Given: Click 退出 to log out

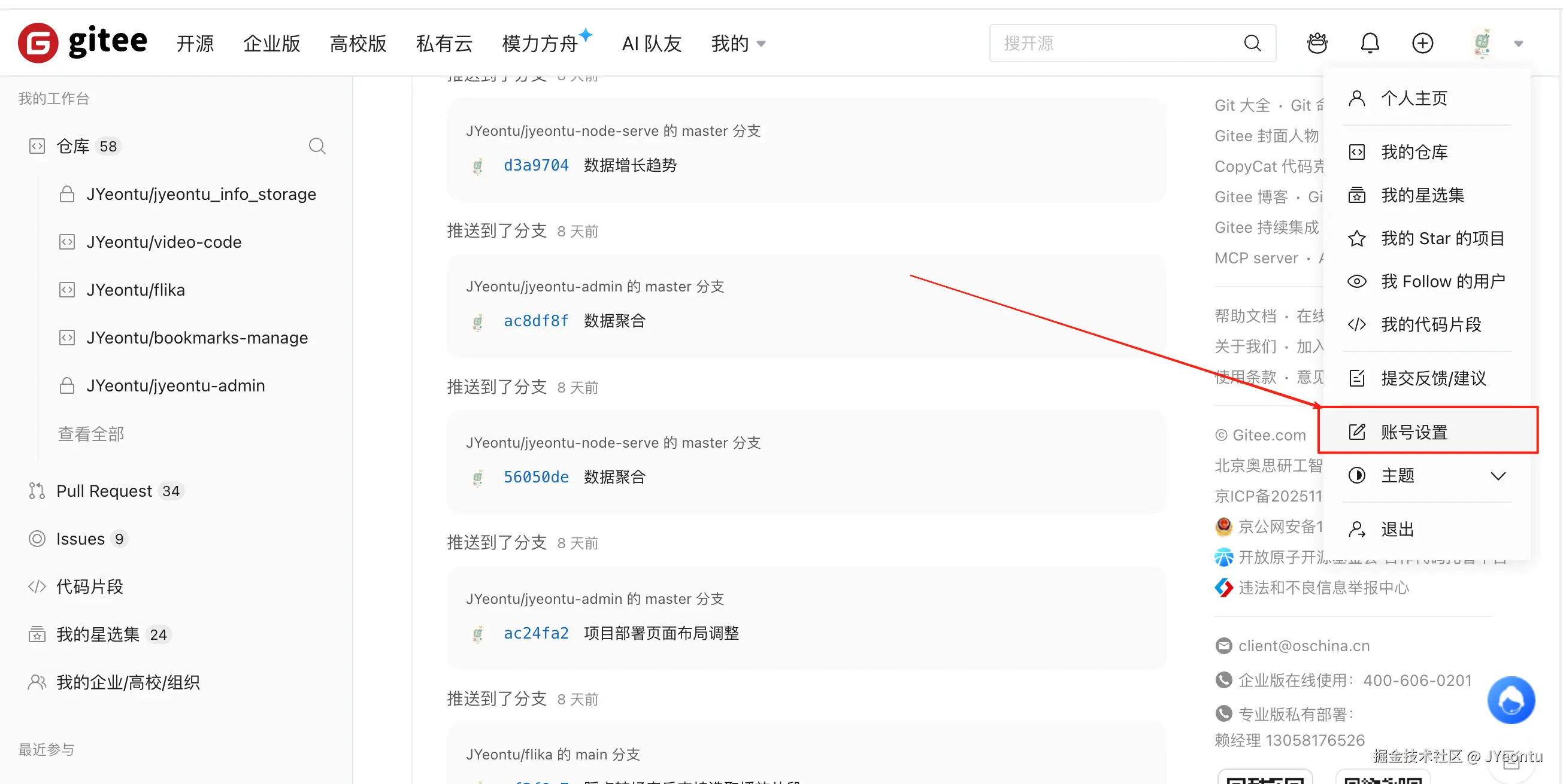Looking at the screenshot, I should tap(1397, 529).
